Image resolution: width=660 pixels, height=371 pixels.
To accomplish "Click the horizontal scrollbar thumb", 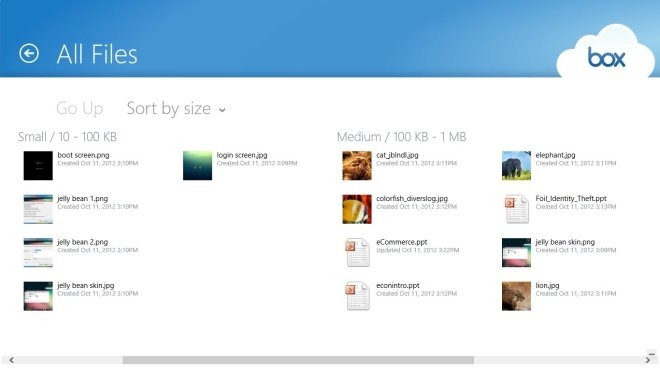I will tap(298, 360).
